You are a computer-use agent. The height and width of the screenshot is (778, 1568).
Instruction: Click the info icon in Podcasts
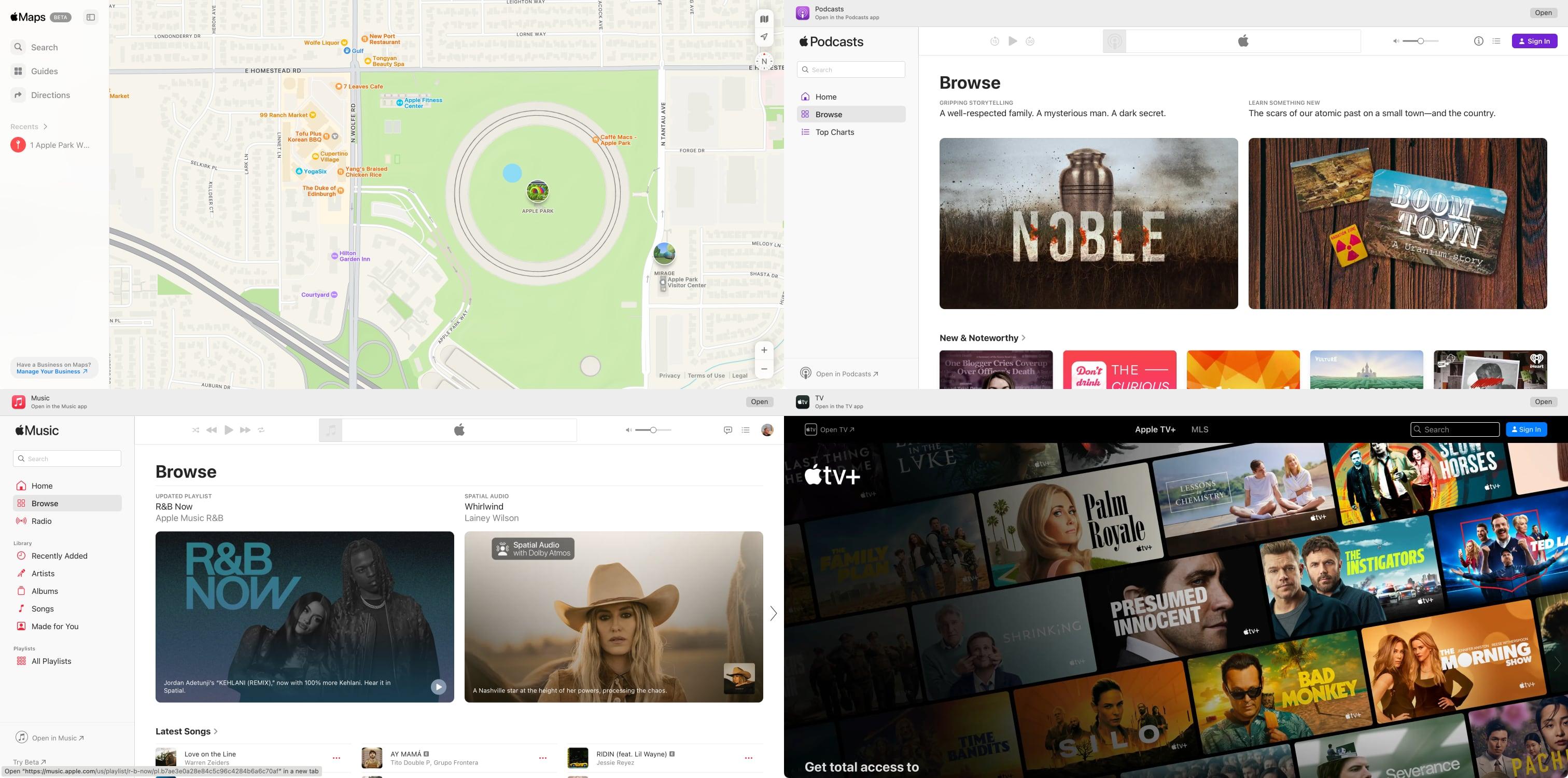pos(1478,41)
